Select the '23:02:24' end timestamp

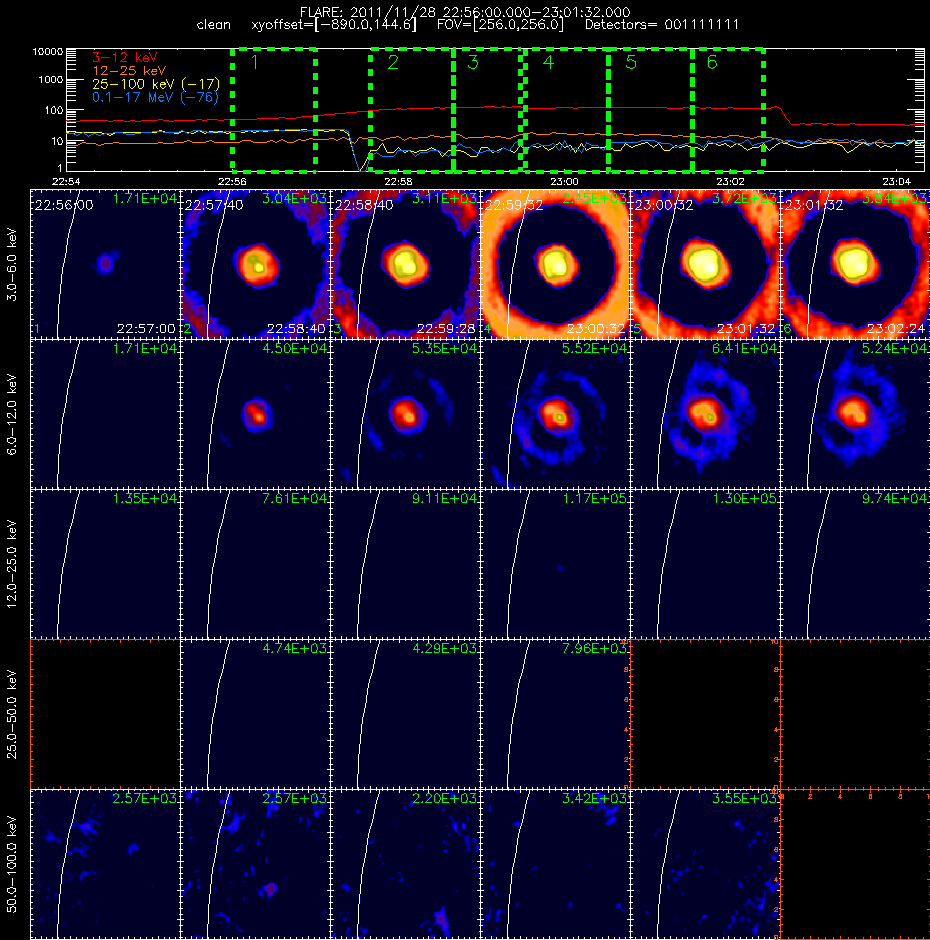(x=896, y=329)
